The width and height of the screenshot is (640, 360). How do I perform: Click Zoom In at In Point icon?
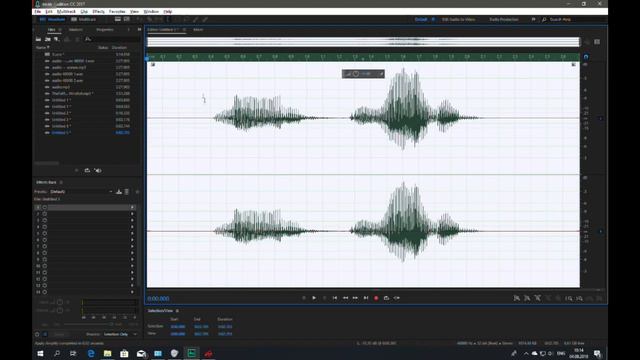click(569, 298)
